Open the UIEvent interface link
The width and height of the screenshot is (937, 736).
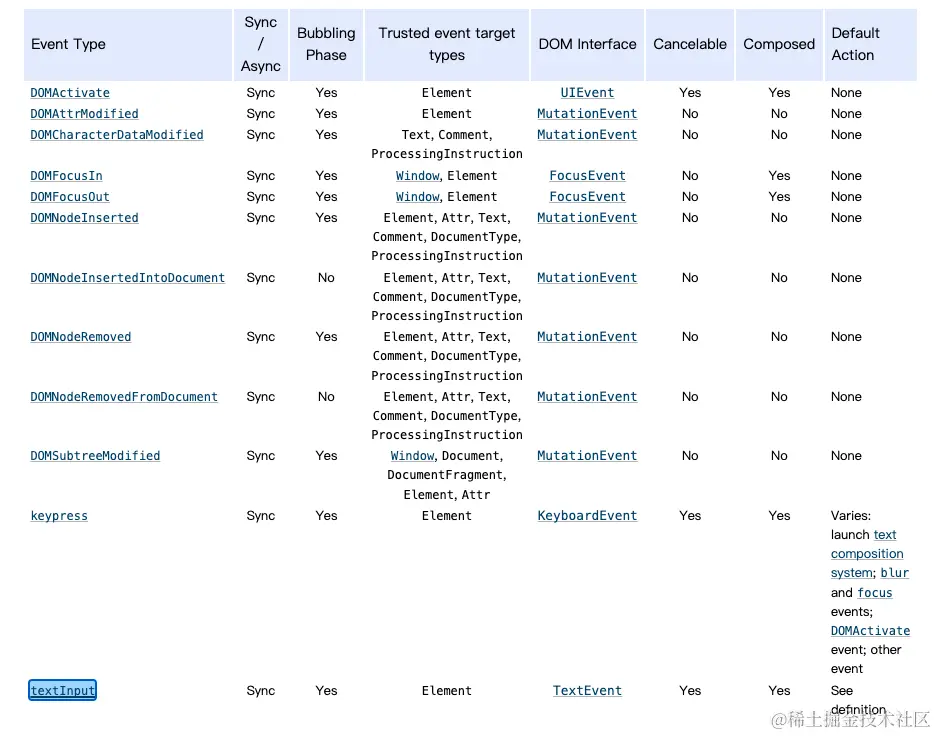(x=587, y=93)
